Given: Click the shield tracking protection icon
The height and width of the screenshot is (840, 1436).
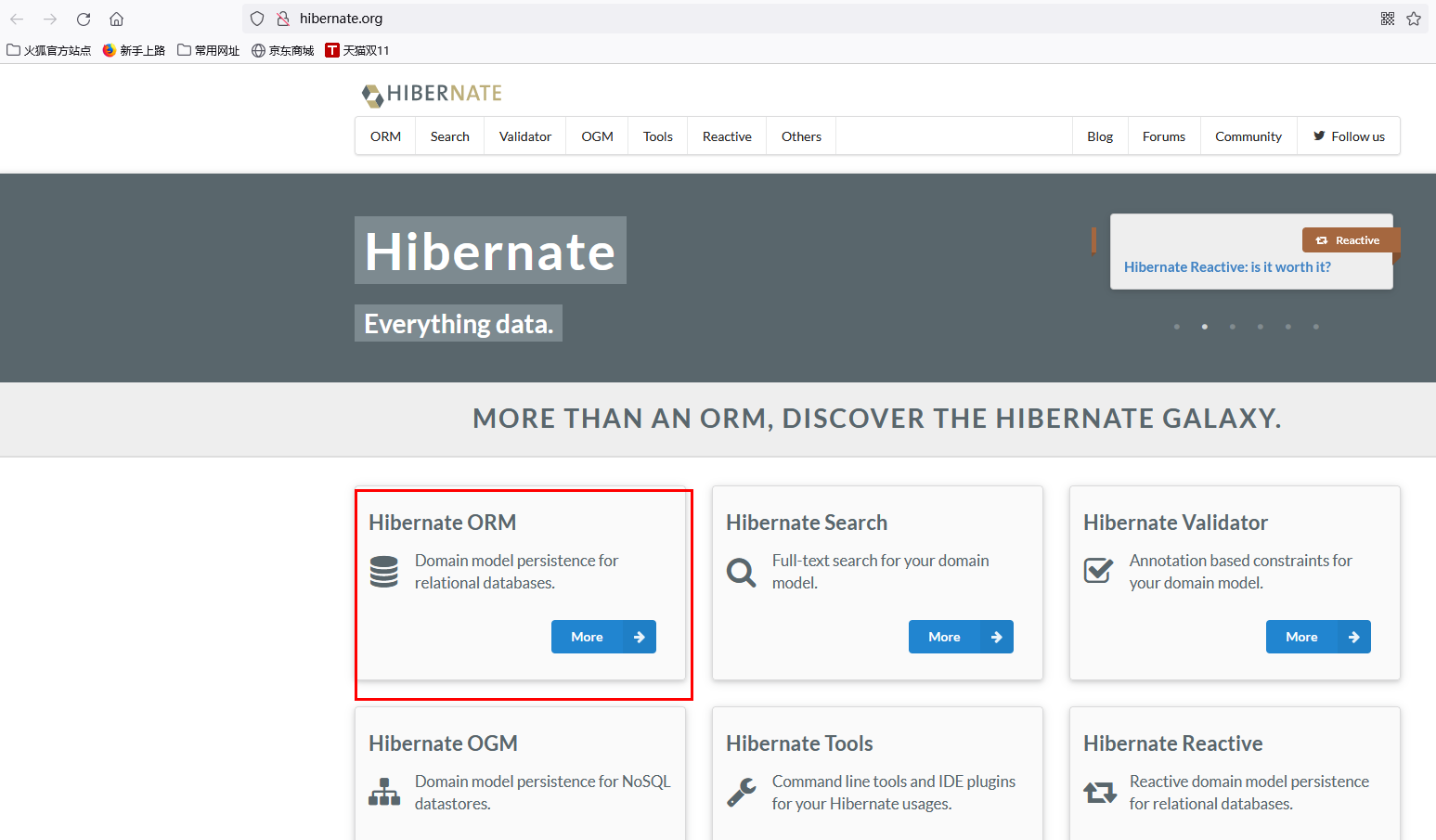Looking at the screenshot, I should pos(257,19).
